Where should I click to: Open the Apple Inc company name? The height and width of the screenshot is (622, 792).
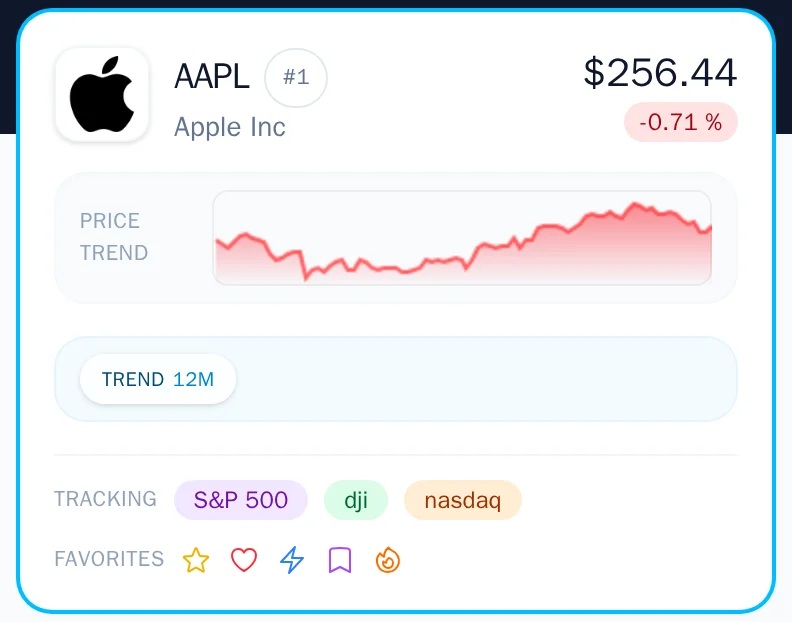pos(230,127)
